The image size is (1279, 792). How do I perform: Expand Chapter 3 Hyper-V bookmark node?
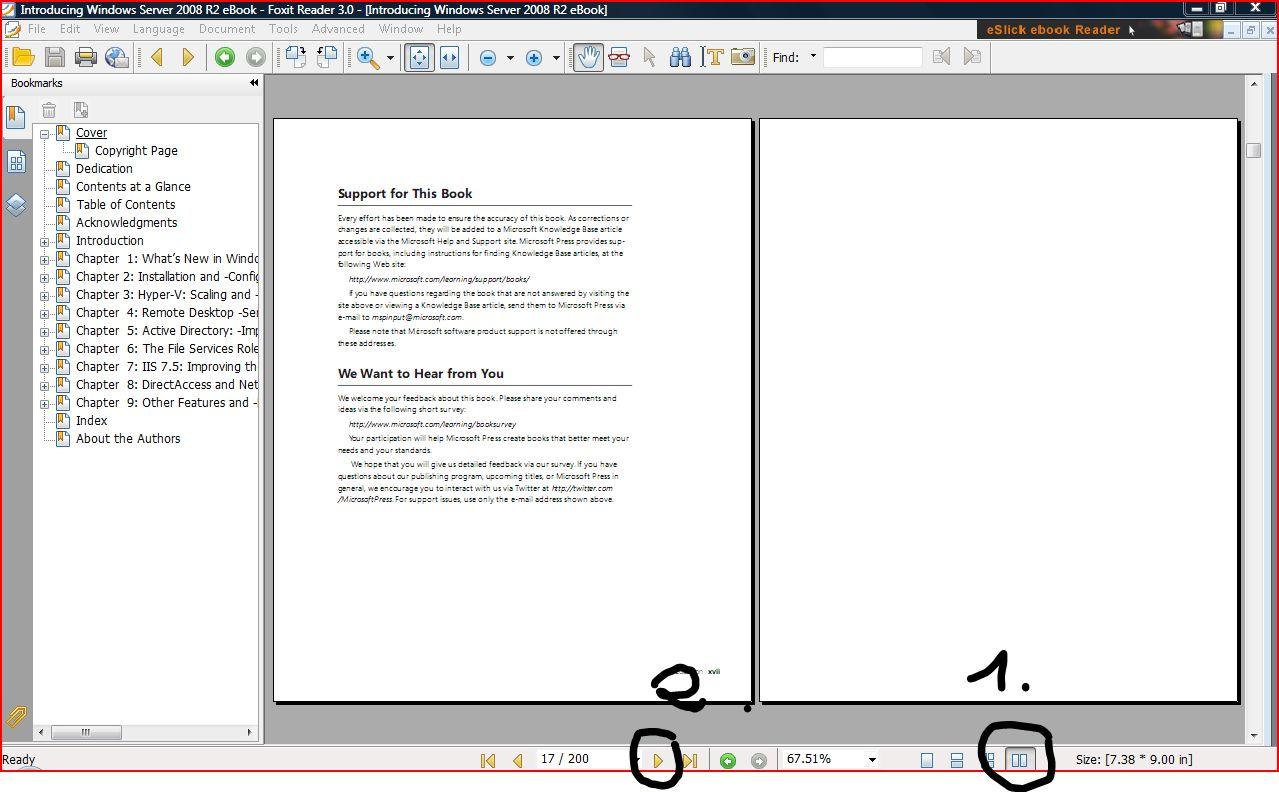point(45,296)
